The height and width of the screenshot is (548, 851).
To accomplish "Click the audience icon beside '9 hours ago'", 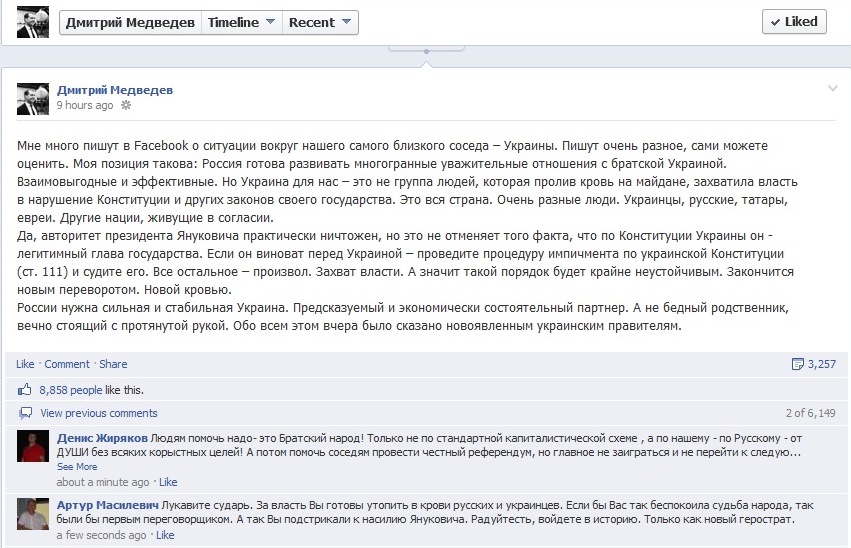I will pos(125,105).
